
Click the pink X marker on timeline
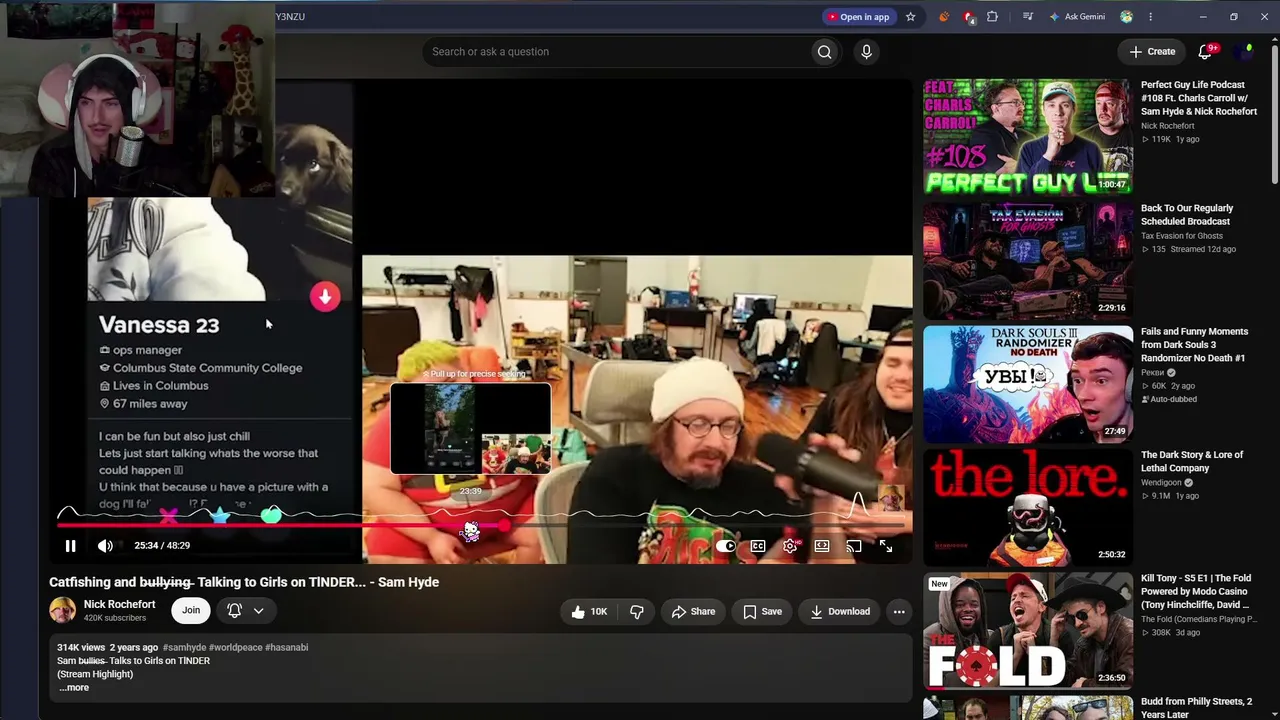point(168,516)
